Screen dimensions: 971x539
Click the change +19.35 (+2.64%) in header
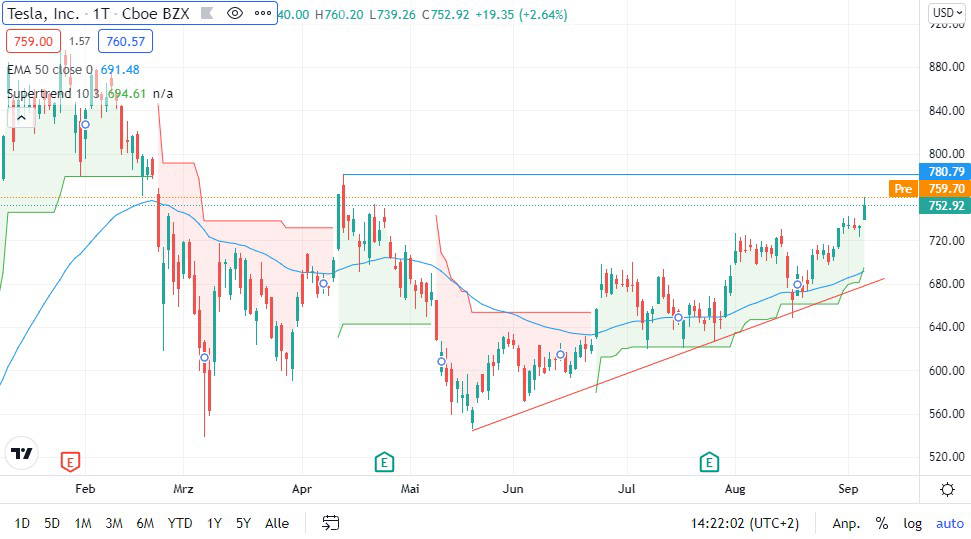click(x=521, y=14)
